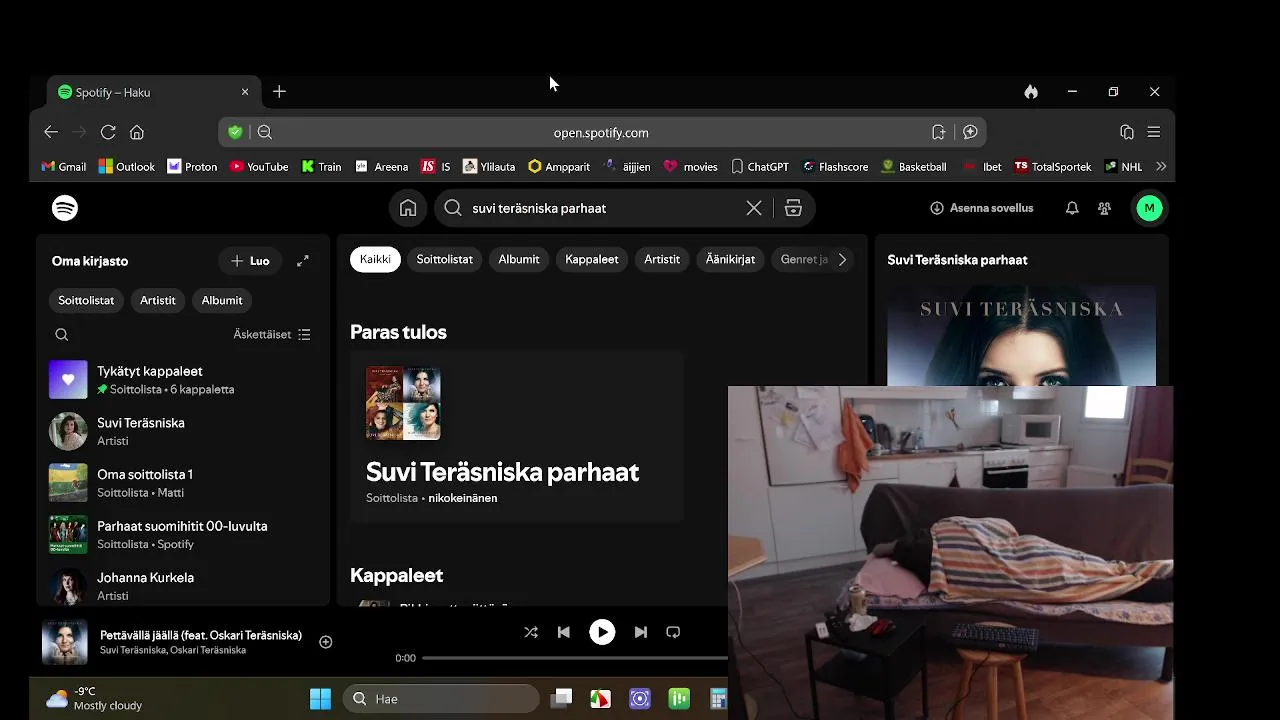The image size is (1280, 720).
Task: Open Oma soittolista 1
Action: (183, 483)
